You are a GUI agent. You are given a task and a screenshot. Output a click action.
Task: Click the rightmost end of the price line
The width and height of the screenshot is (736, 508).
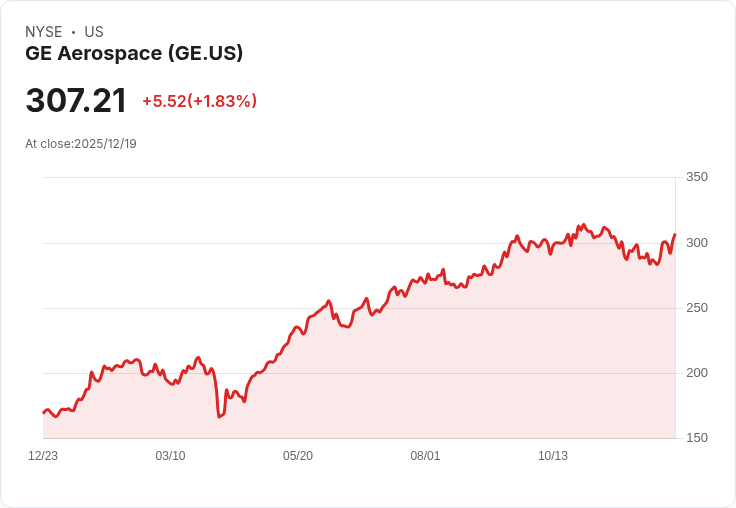(675, 234)
